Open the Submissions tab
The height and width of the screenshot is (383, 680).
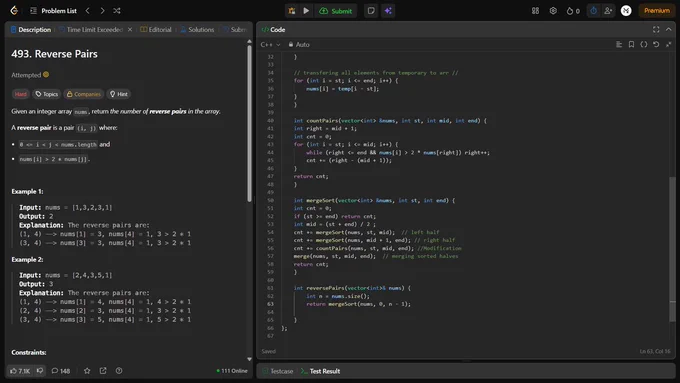[x=235, y=29]
